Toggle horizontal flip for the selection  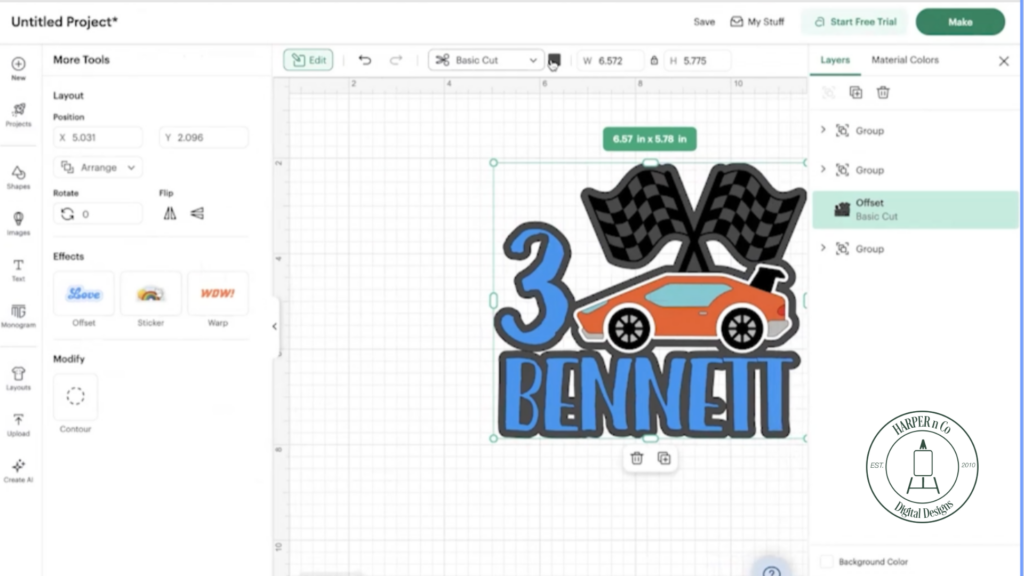tap(170, 212)
